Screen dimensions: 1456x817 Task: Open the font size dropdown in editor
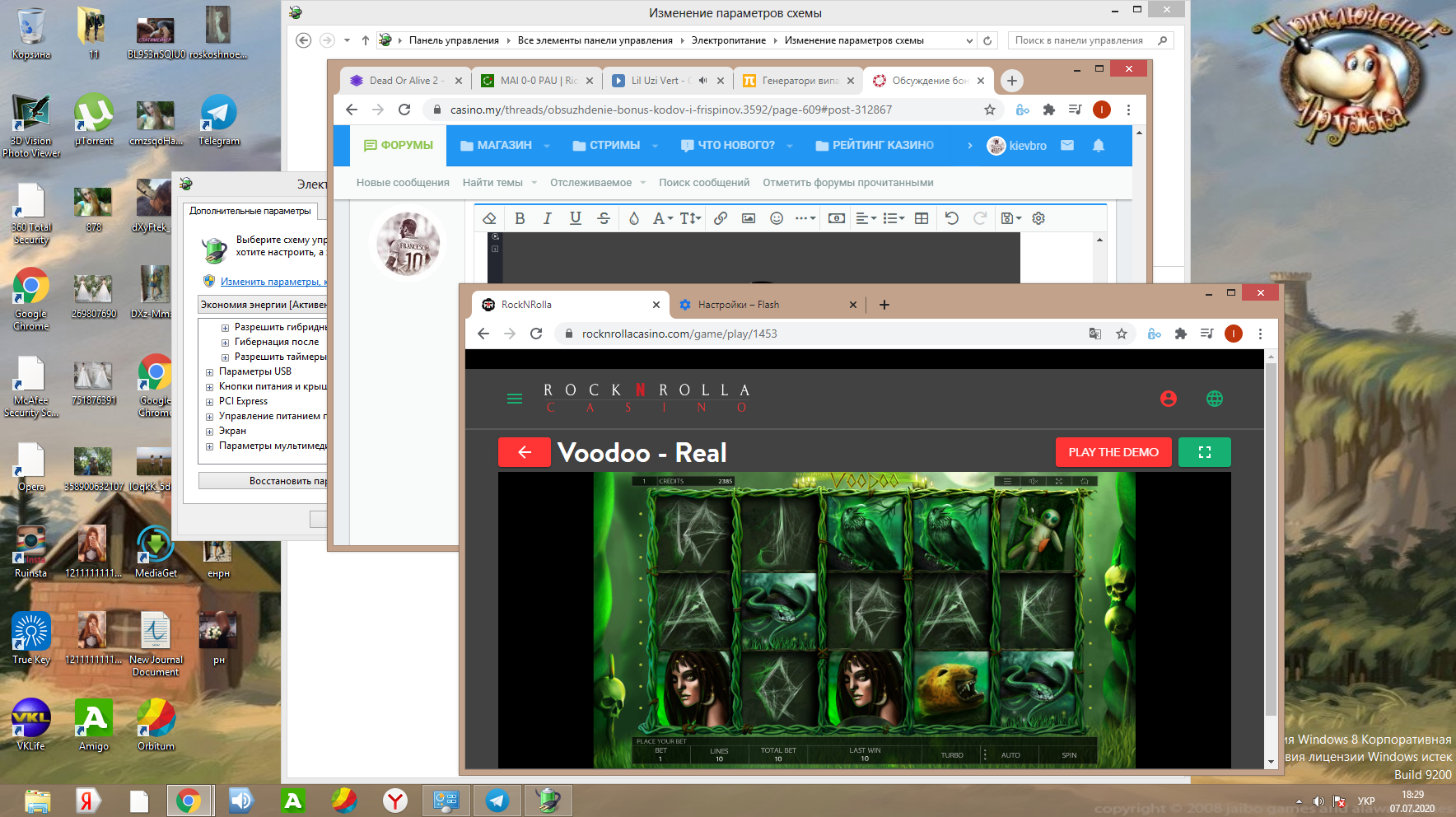pos(690,218)
